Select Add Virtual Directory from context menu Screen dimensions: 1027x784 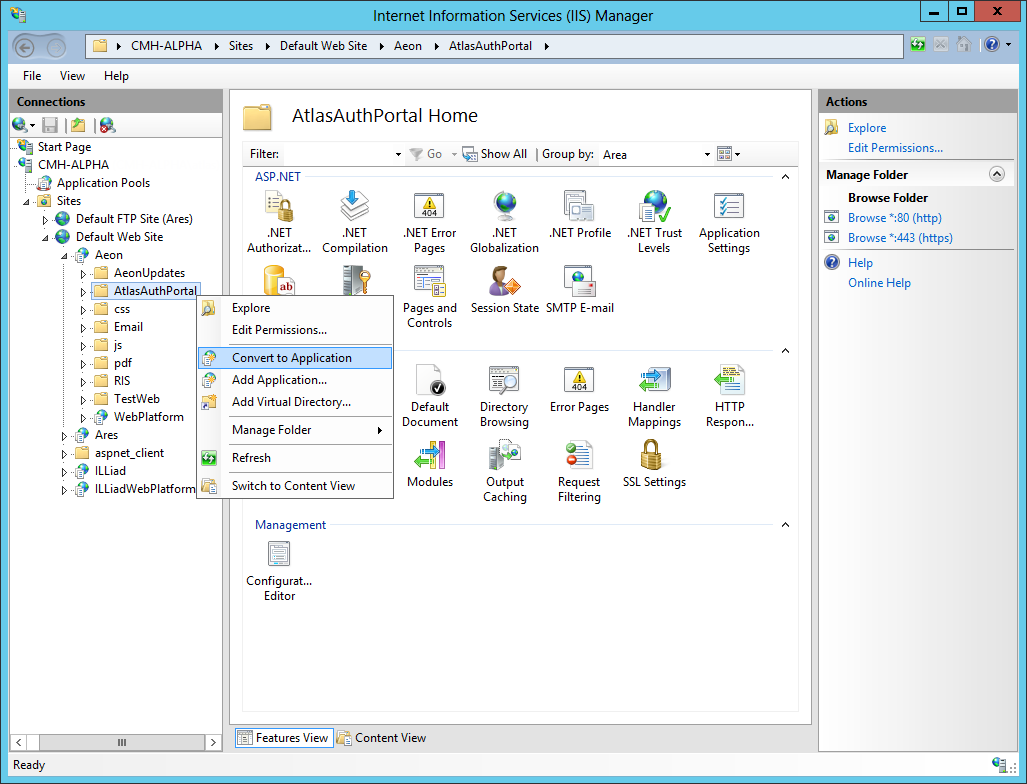[x=291, y=402]
